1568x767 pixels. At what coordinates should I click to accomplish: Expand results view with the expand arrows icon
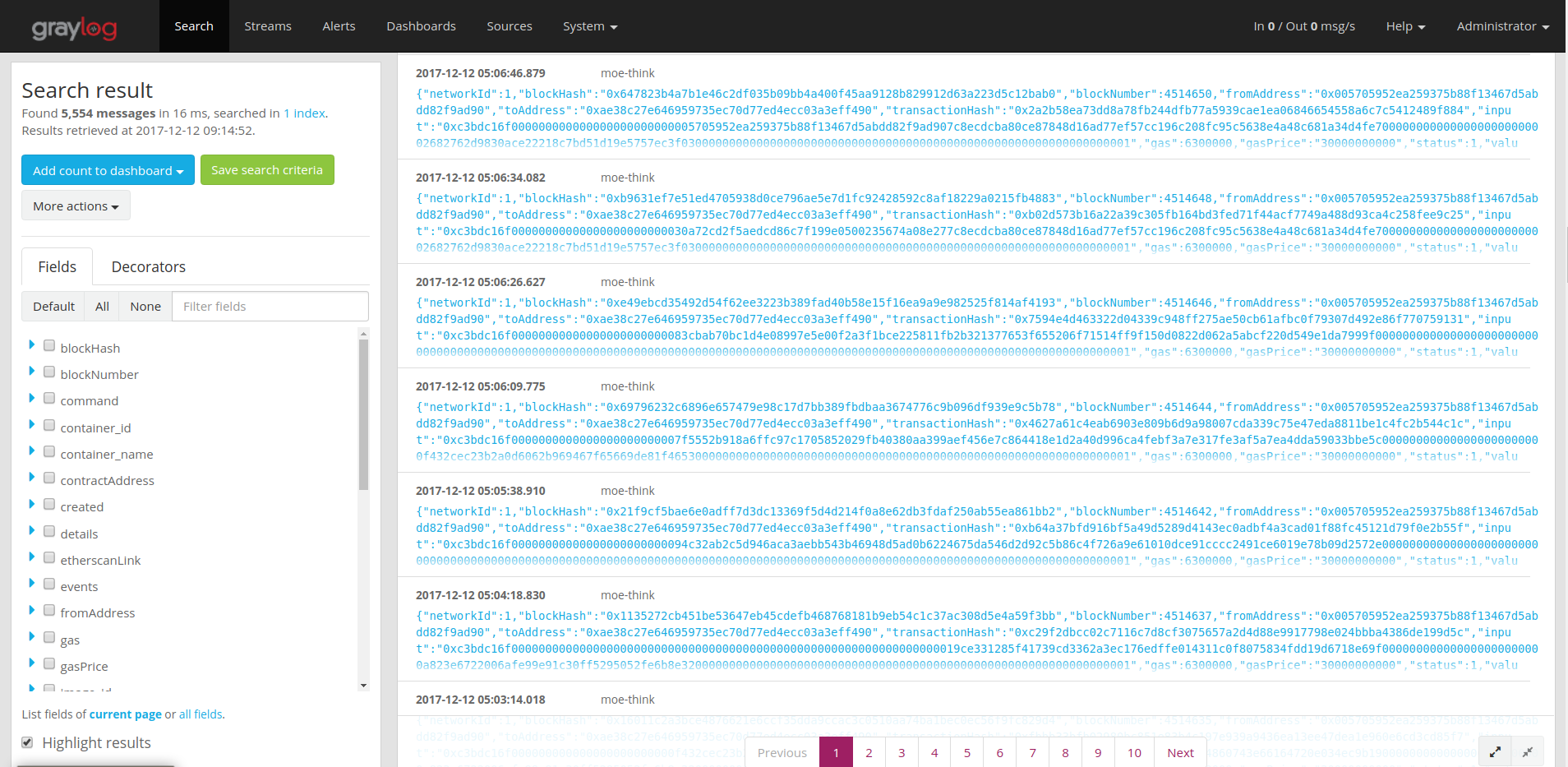[1495, 752]
